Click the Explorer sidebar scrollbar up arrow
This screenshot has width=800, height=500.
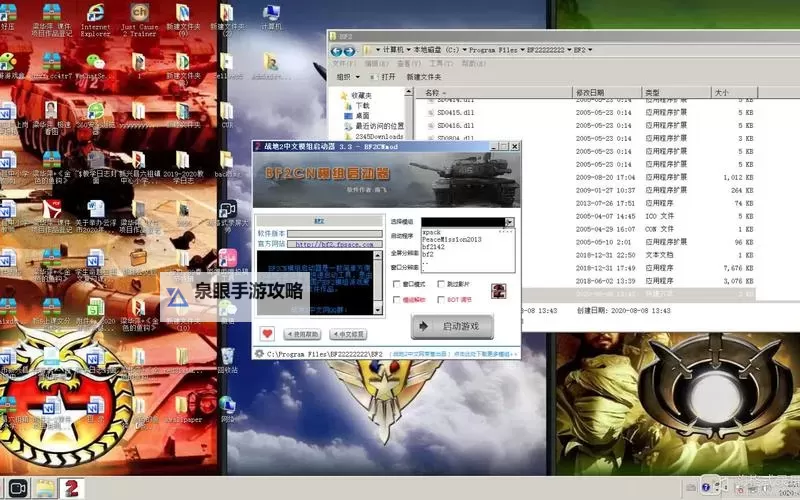click(x=408, y=92)
